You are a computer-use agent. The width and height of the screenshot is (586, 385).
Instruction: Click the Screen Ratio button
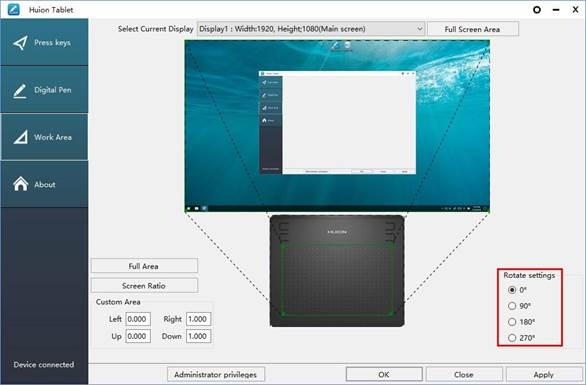coord(144,286)
